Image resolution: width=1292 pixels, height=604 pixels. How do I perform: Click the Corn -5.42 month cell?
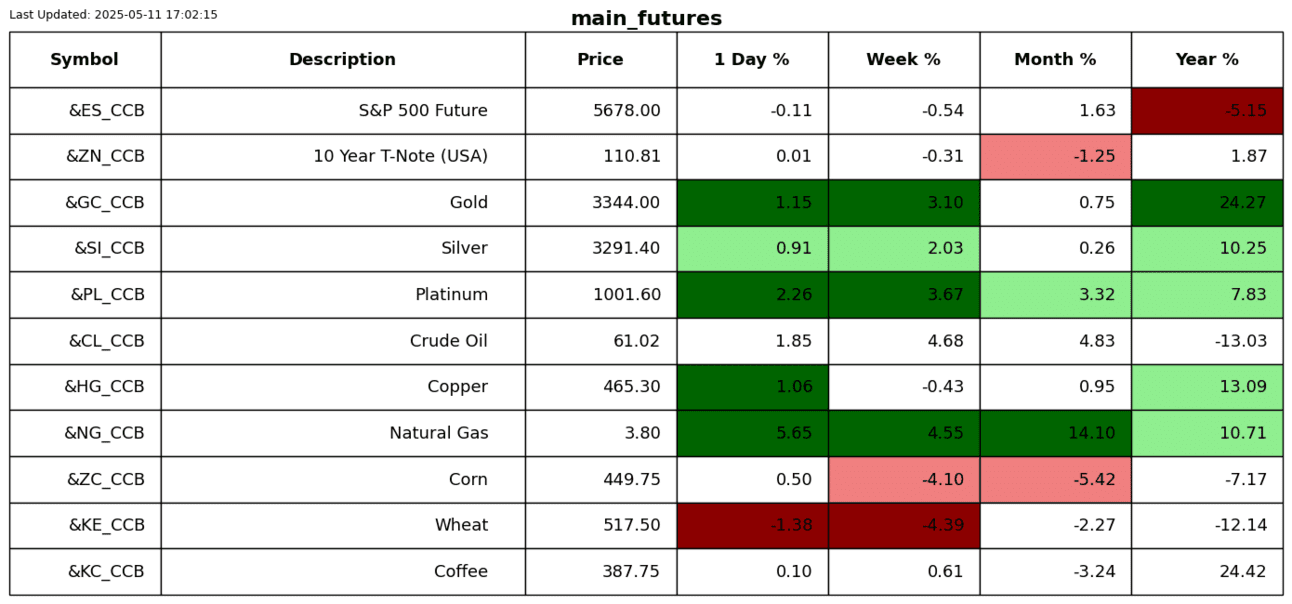click(1055, 479)
